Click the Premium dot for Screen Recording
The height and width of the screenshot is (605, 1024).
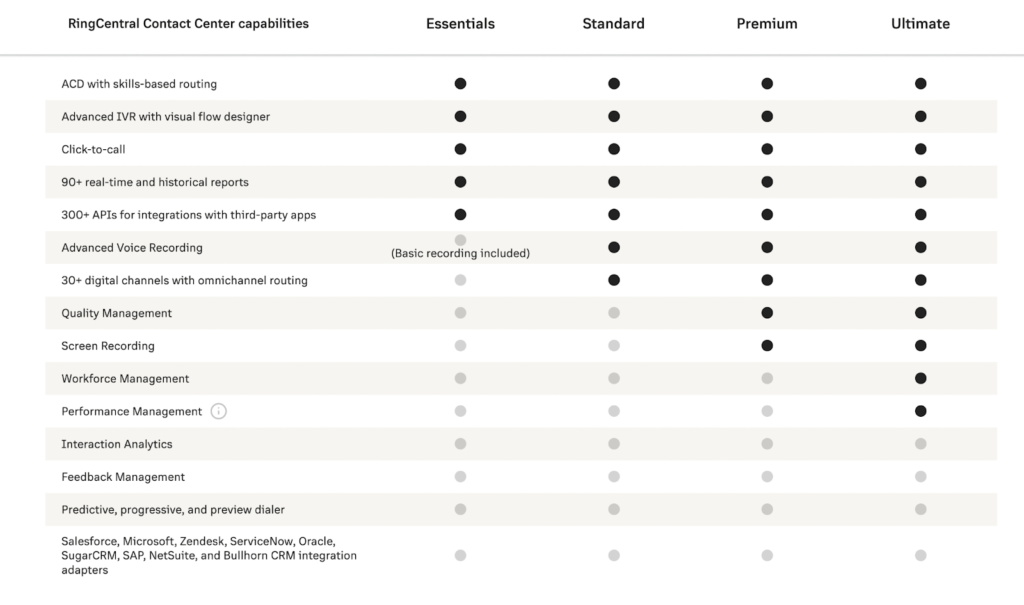coord(767,346)
